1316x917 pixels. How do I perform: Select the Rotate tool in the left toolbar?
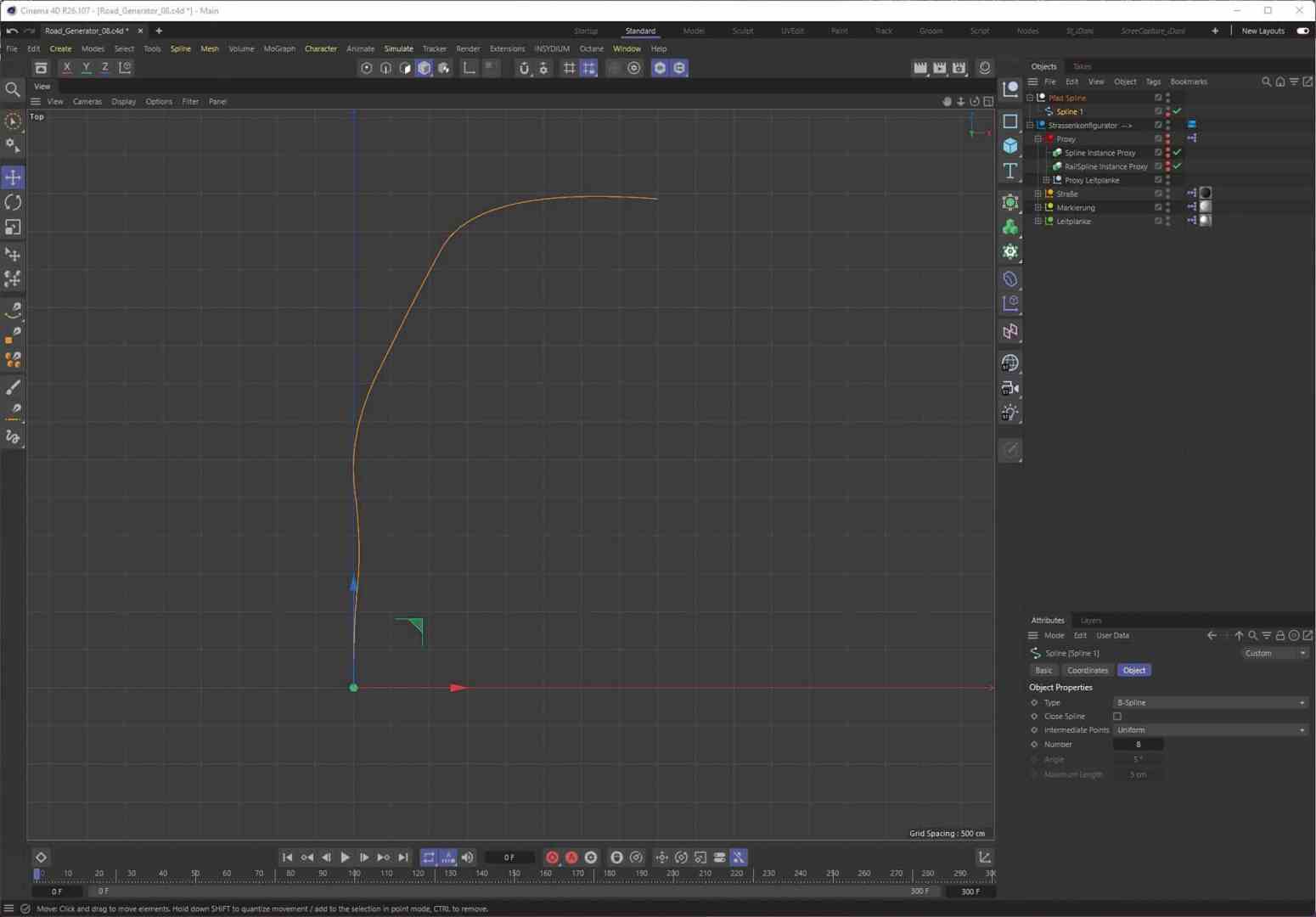[13, 202]
